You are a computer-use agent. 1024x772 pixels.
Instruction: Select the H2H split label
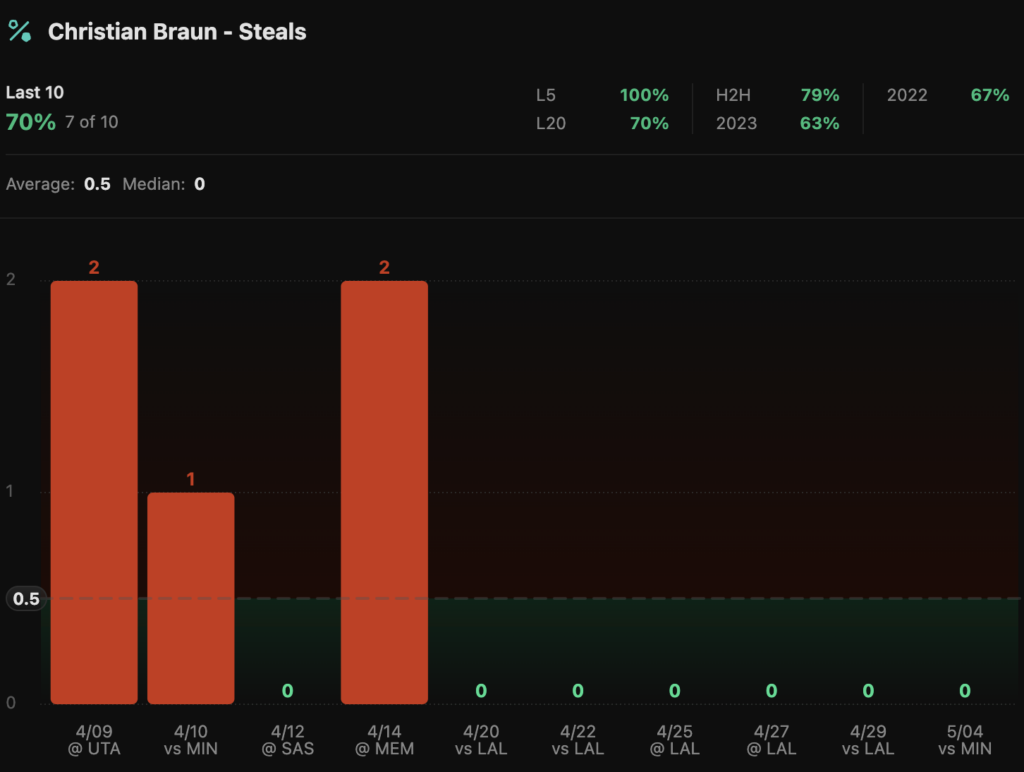point(733,95)
